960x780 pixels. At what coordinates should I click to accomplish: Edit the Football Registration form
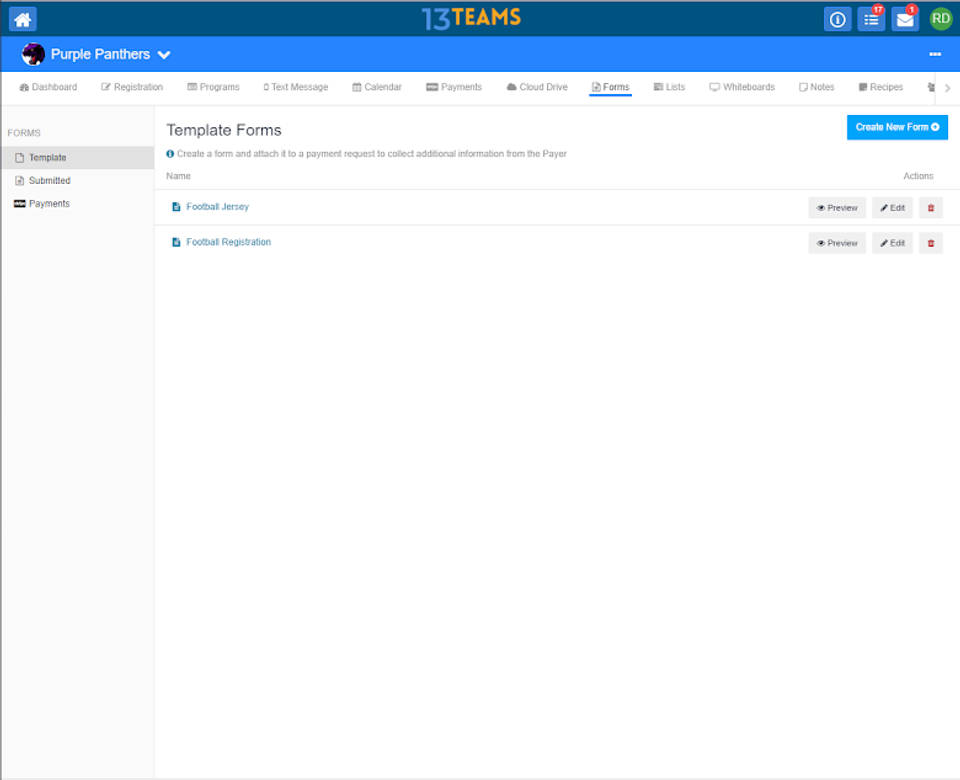point(892,243)
